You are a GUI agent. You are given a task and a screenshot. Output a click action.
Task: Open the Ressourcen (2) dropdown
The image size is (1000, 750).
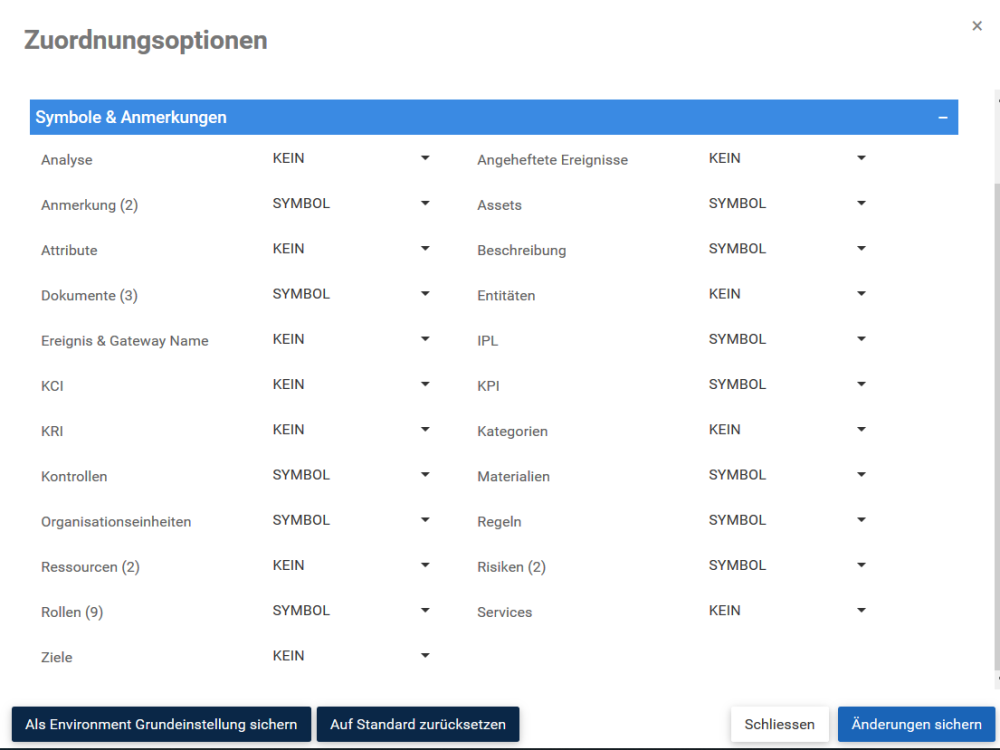(351, 566)
